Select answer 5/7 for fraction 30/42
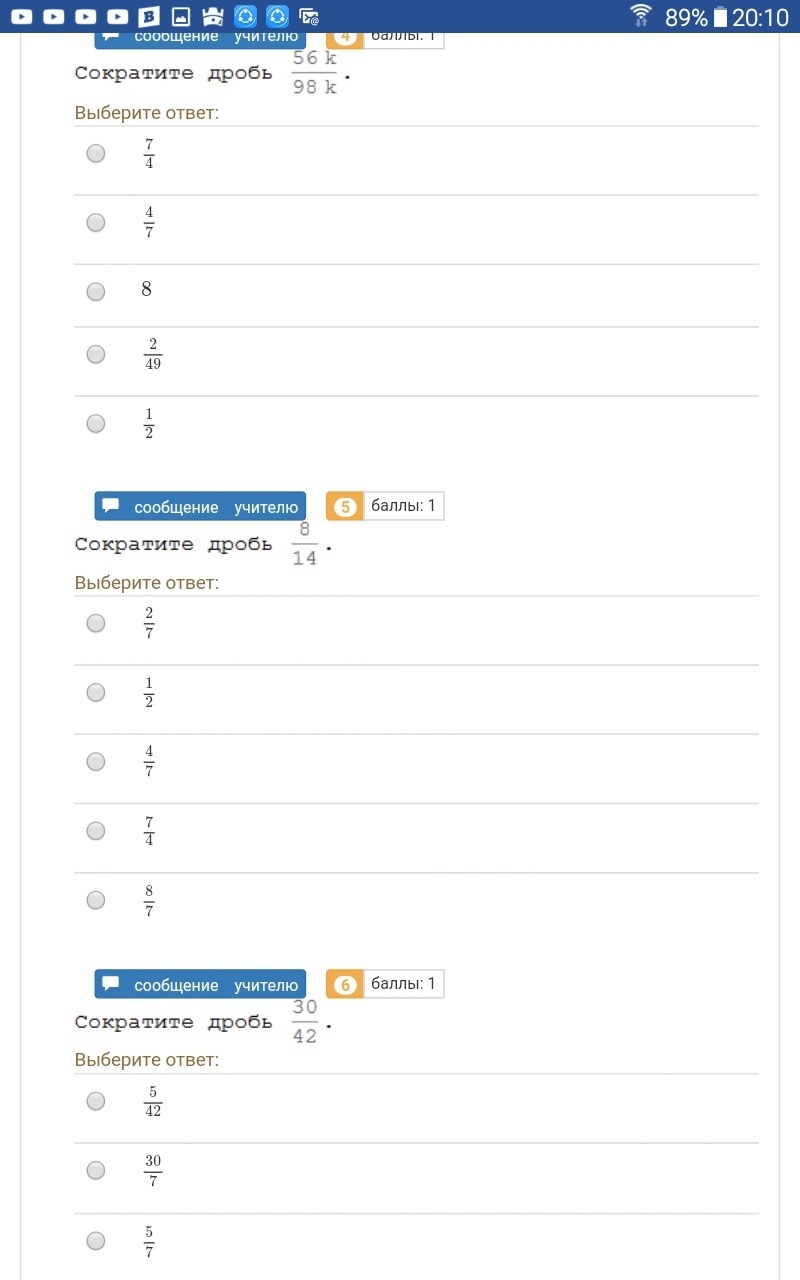800x1280 pixels. (96, 1241)
